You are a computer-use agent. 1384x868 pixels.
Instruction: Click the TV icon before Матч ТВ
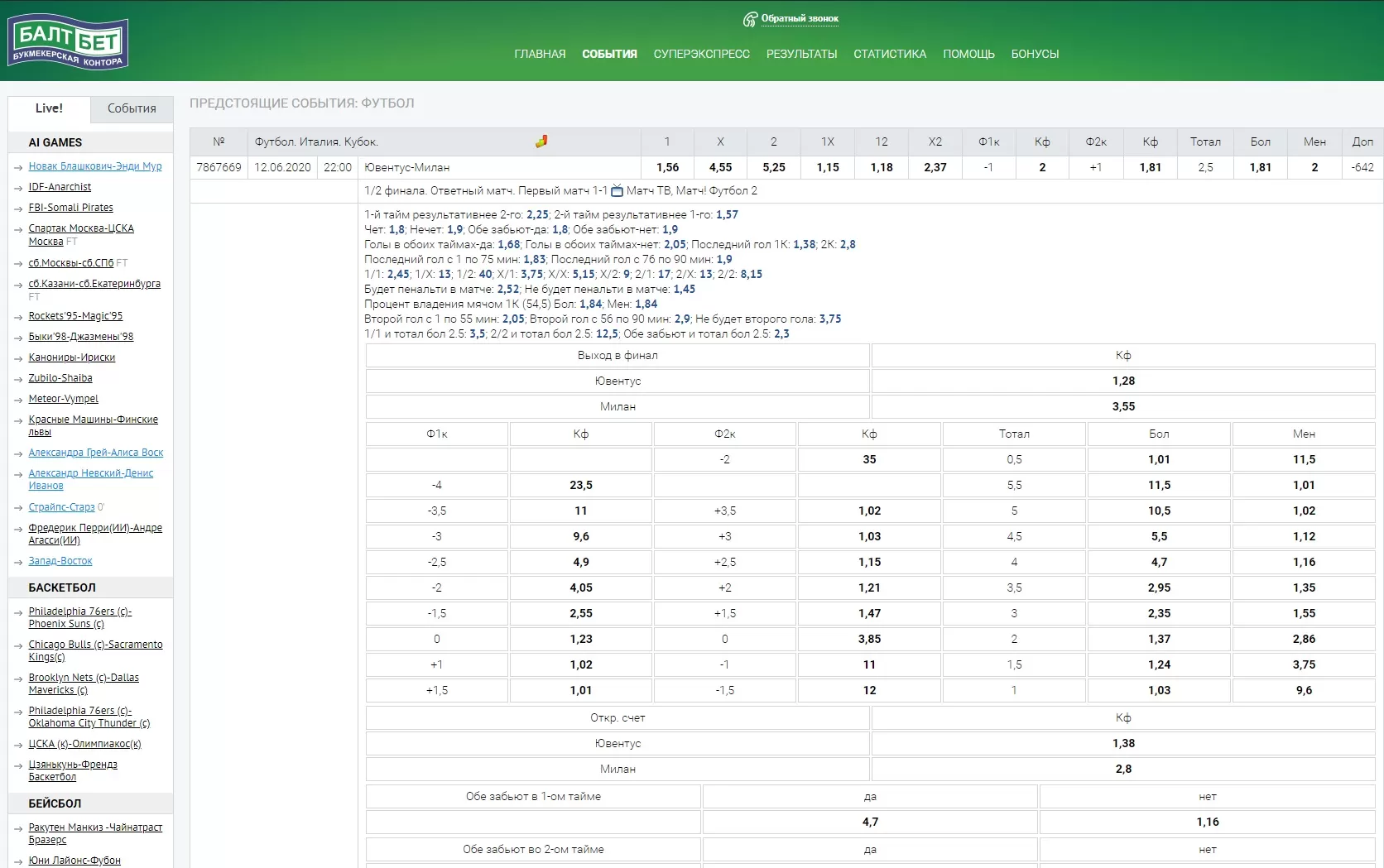click(x=617, y=191)
